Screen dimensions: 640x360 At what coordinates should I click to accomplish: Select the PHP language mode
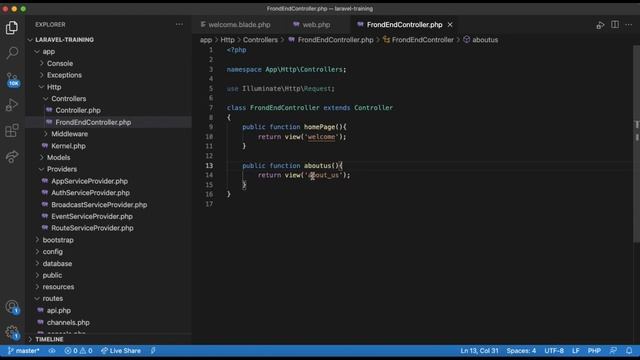[x=594, y=351]
